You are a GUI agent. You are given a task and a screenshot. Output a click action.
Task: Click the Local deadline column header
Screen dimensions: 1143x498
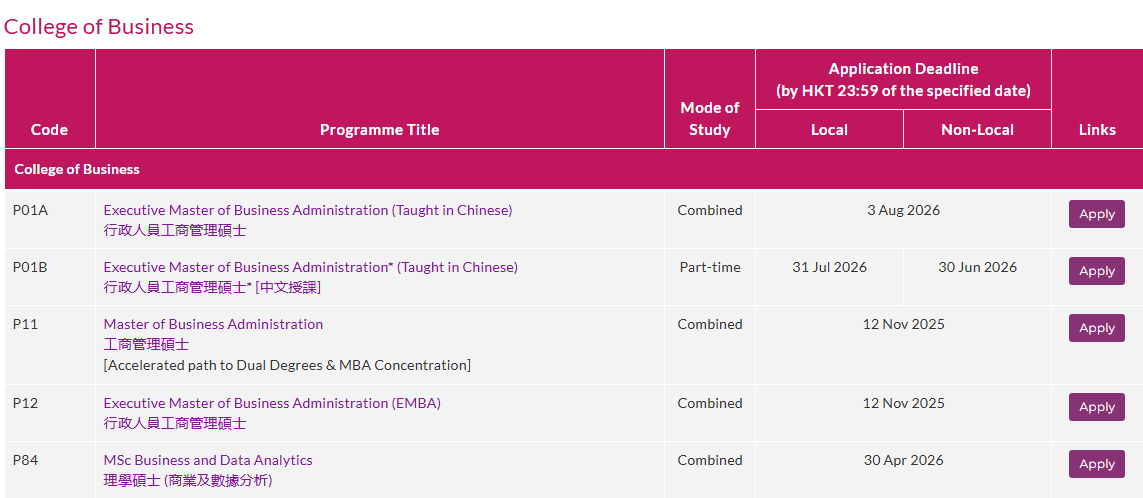pos(829,130)
